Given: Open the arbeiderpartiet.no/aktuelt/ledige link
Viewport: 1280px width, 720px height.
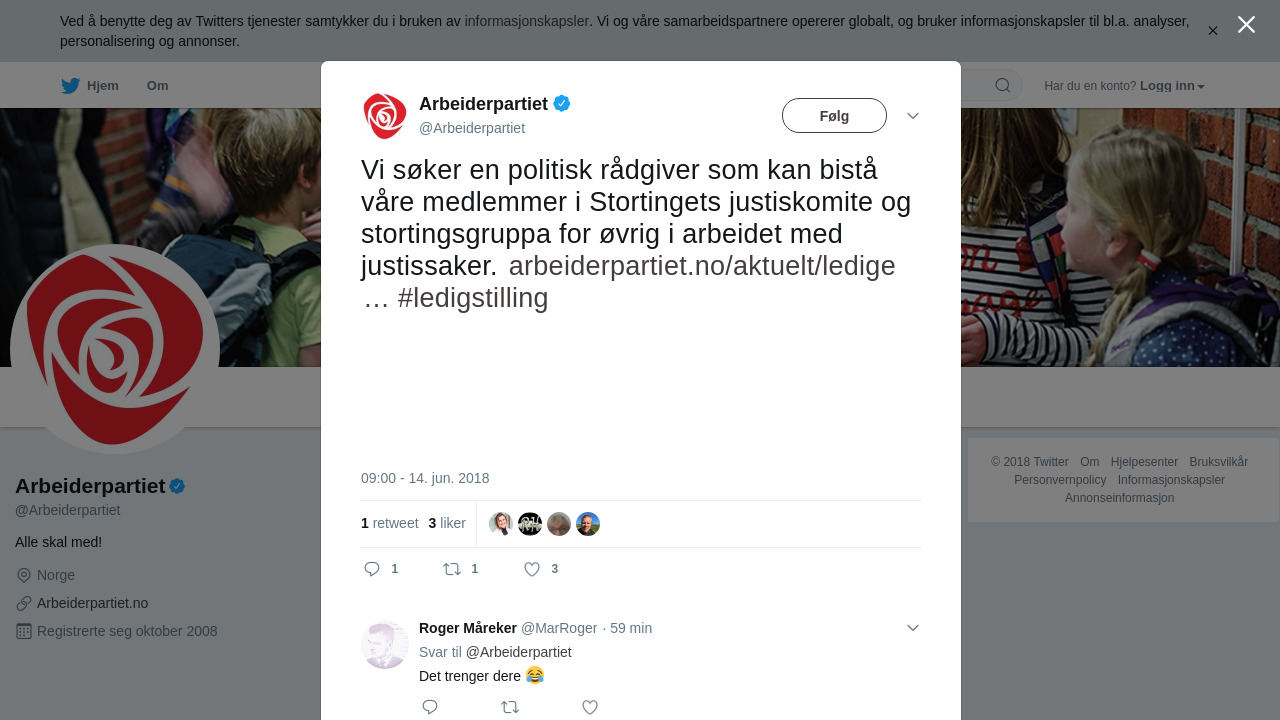Looking at the screenshot, I should point(702,266).
